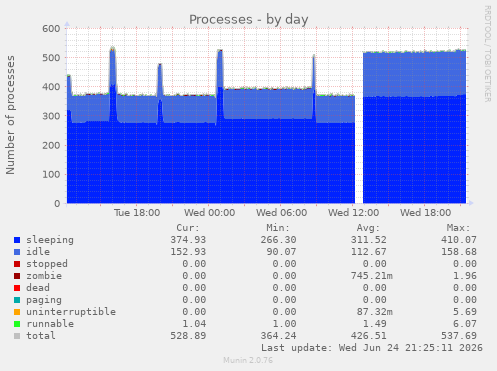Click the 'Avg:' column header
497x371 pixels.
[368, 228]
